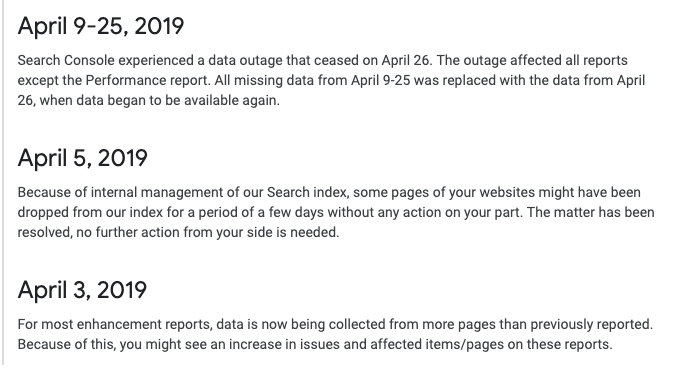Image resolution: width=693 pixels, height=380 pixels.
Task: Click the paragraph about Search index management
Action: coord(336,212)
